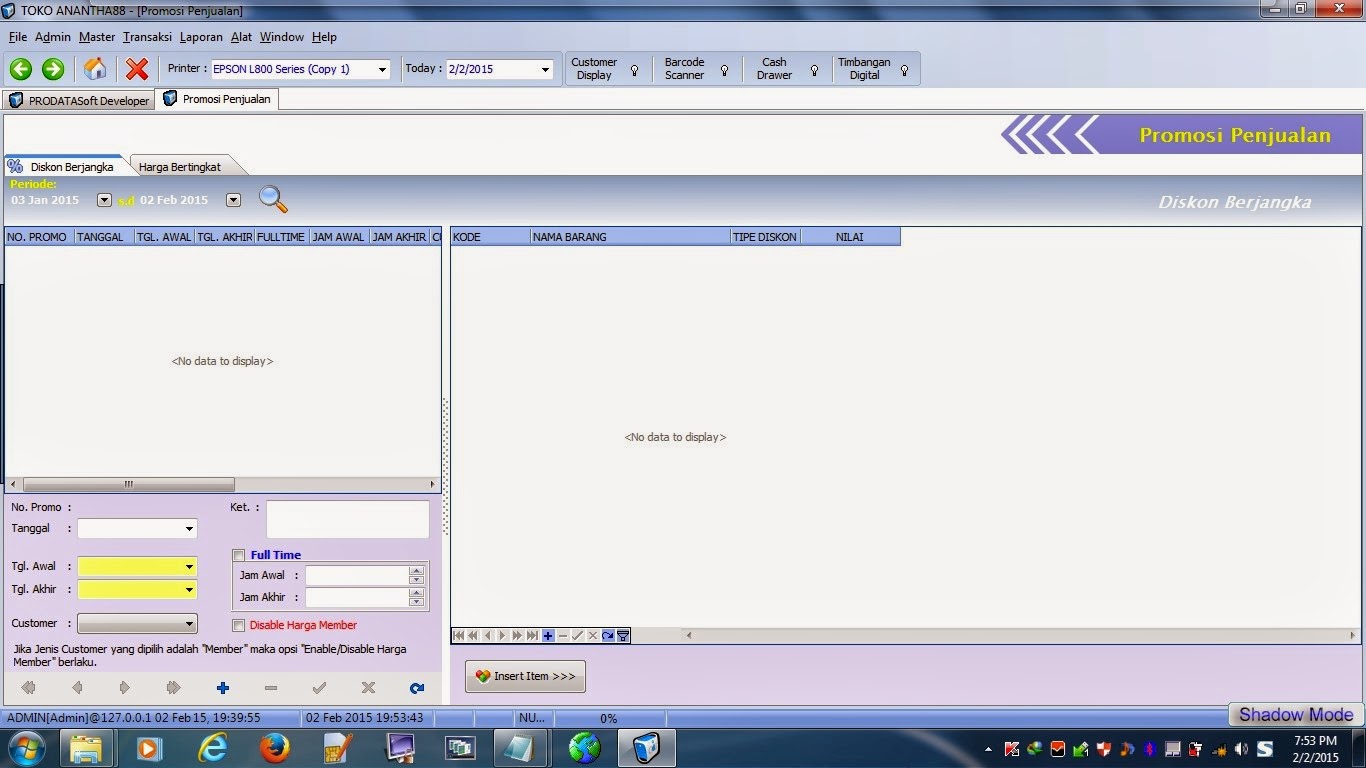Open the filter icon in the item grid navigator
The height and width of the screenshot is (768, 1366).
pyautogui.click(x=623, y=635)
